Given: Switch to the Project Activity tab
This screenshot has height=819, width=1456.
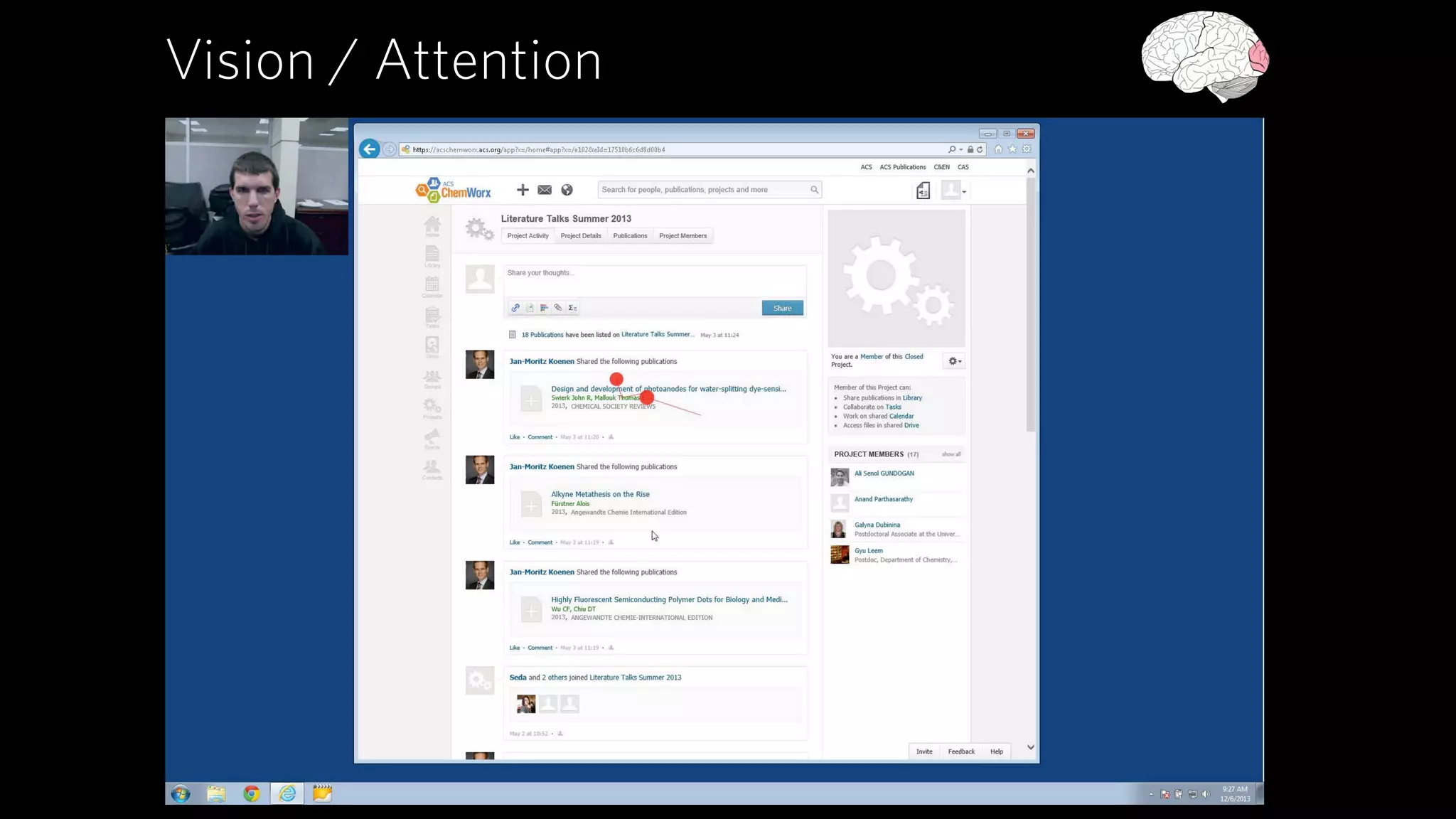Looking at the screenshot, I should (528, 236).
